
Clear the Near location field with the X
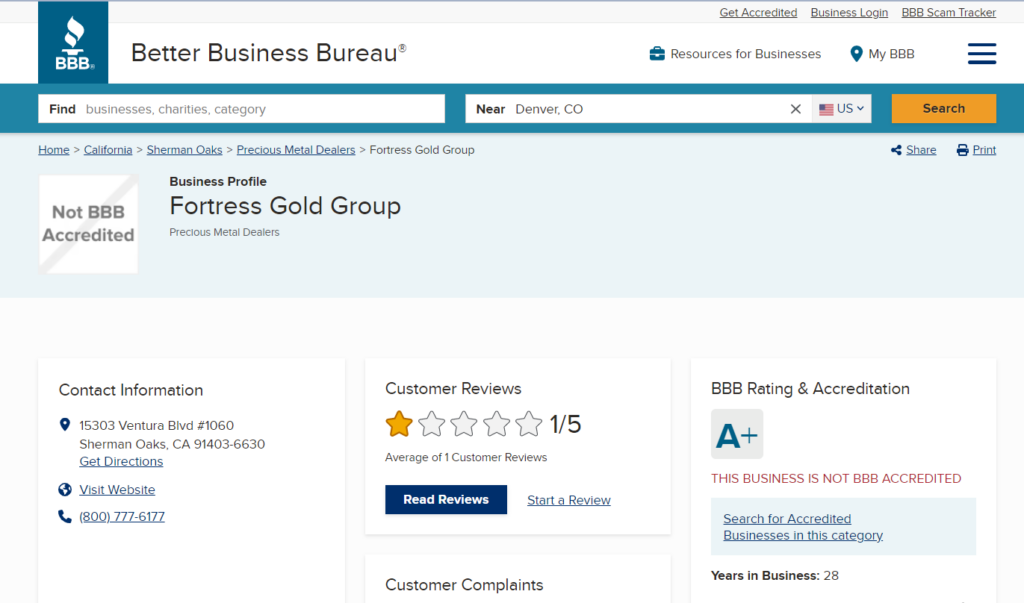(795, 109)
